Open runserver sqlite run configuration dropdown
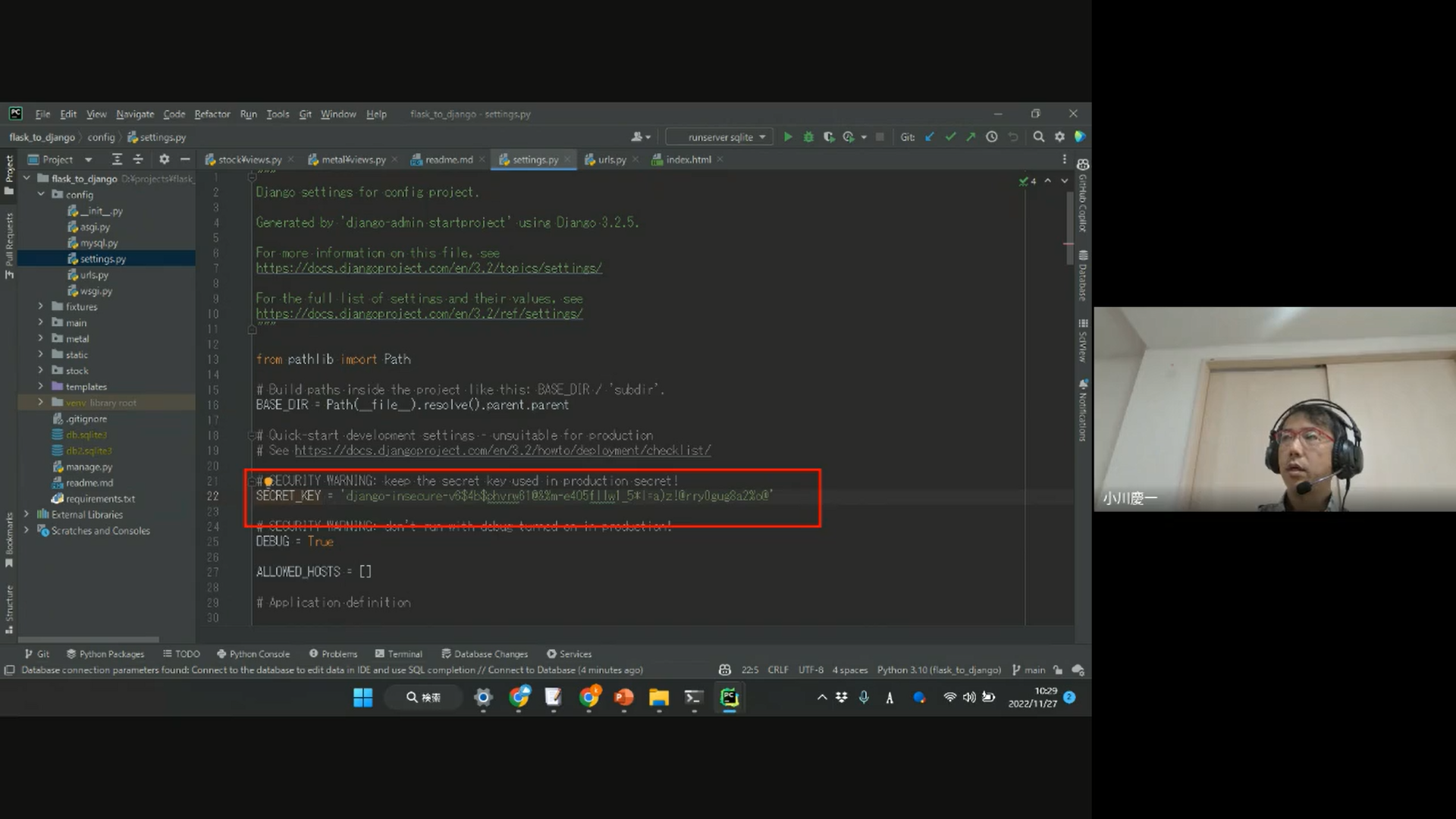Viewport: 1456px width, 819px height. click(x=719, y=137)
